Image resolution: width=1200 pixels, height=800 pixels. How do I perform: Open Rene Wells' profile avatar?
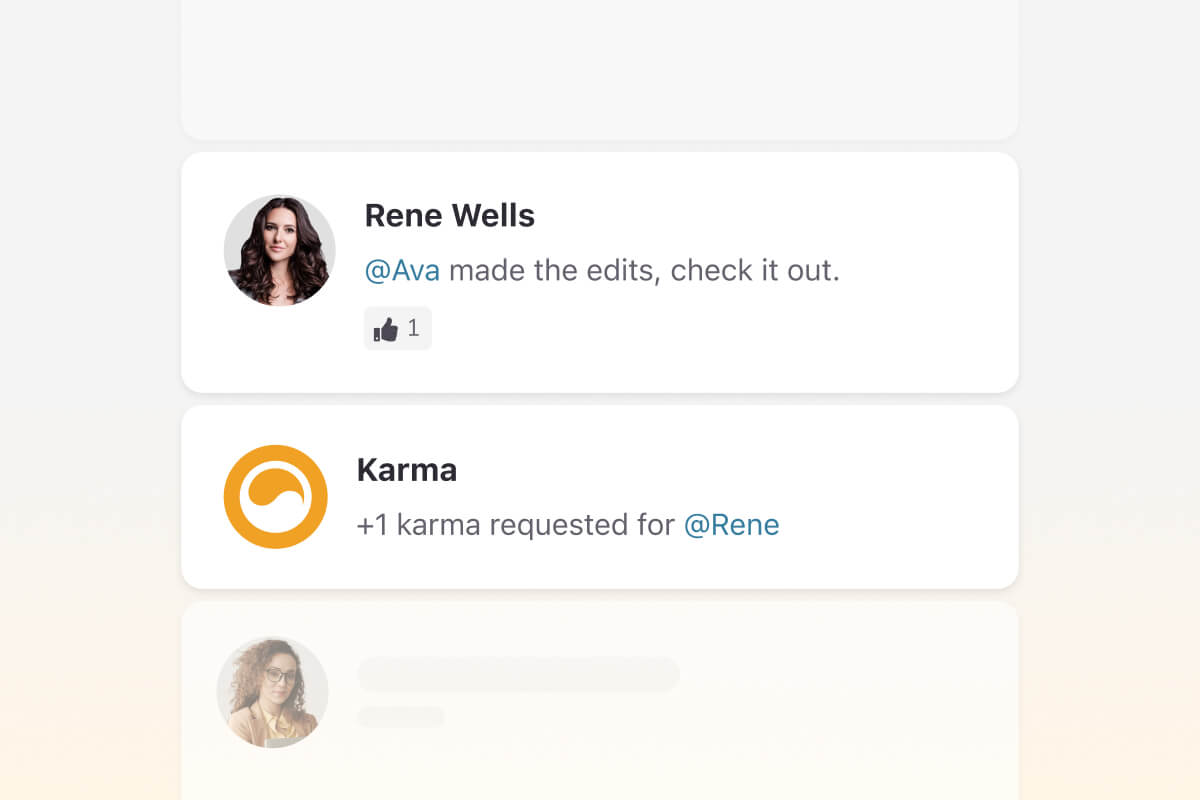pos(279,250)
